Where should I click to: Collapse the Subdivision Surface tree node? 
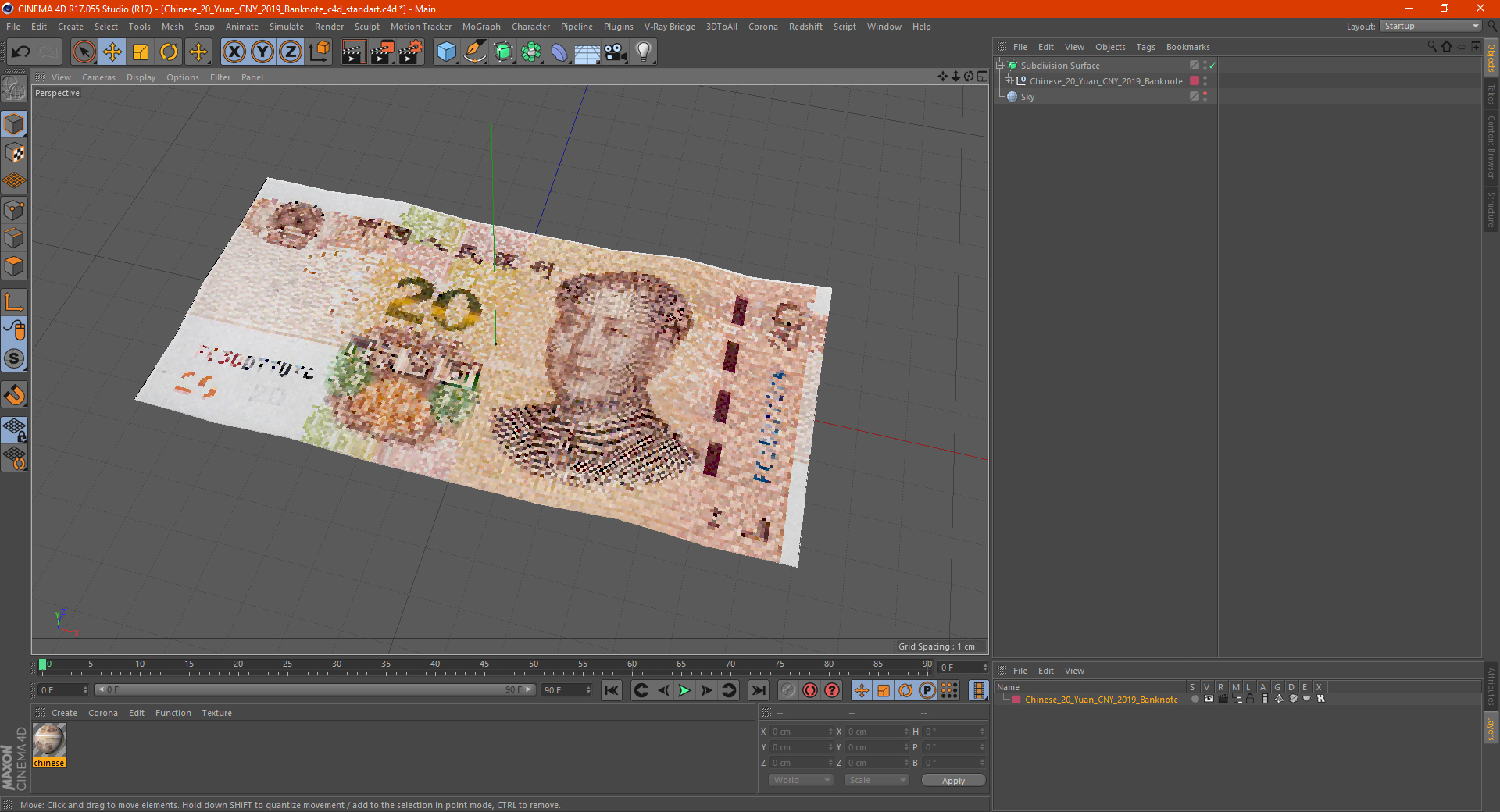click(x=1000, y=66)
